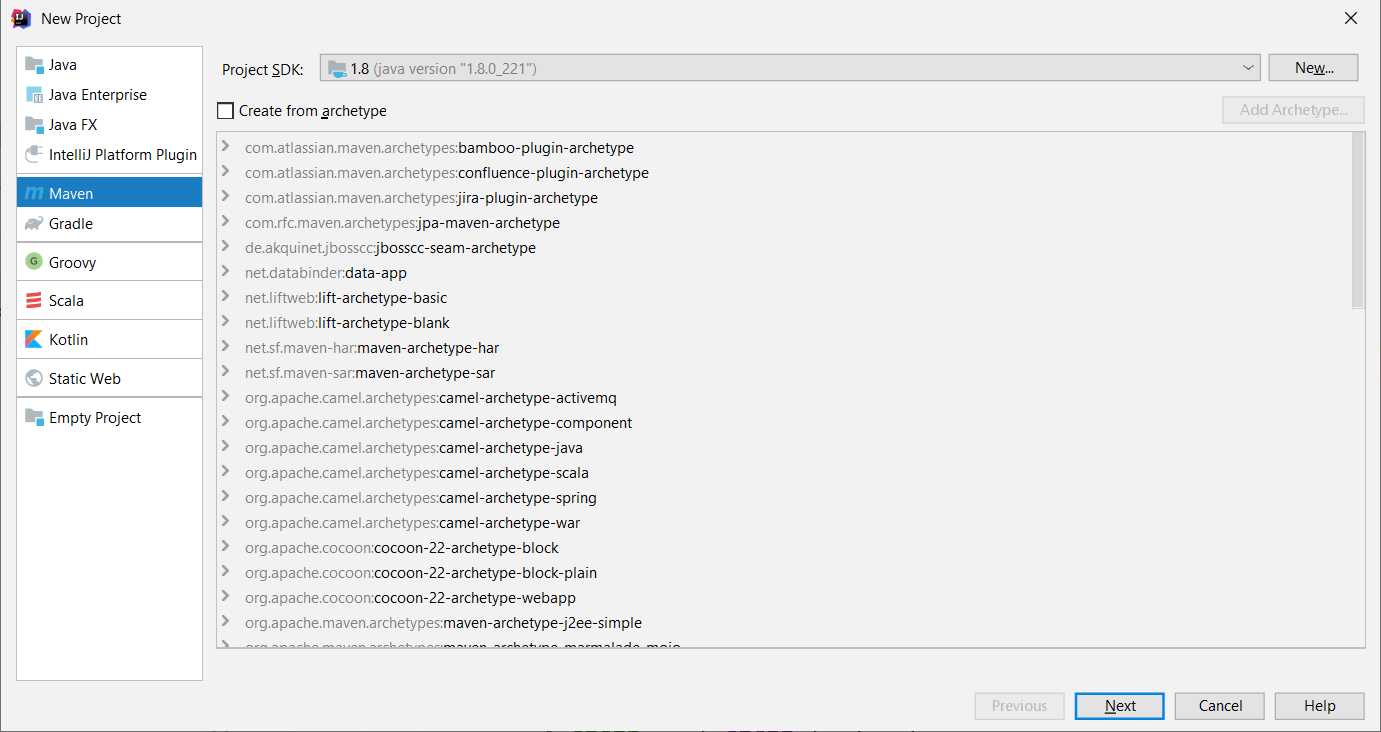Expand confluence-plugin-archetype node

(226, 172)
